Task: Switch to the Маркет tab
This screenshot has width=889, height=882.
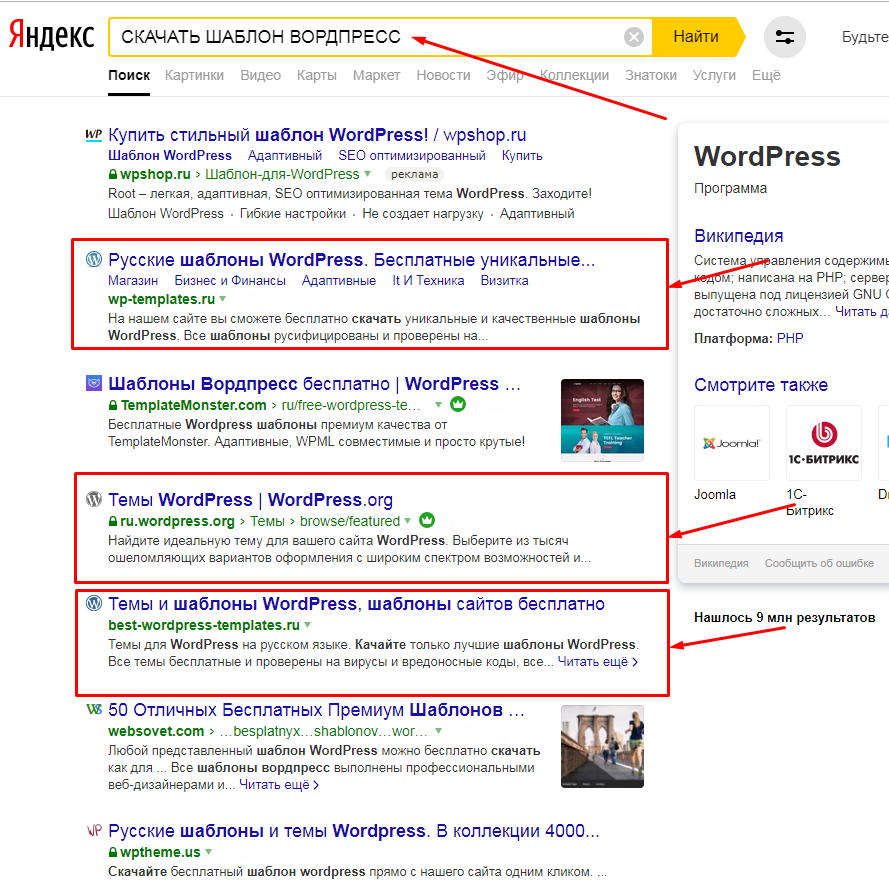Action: click(x=376, y=75)
